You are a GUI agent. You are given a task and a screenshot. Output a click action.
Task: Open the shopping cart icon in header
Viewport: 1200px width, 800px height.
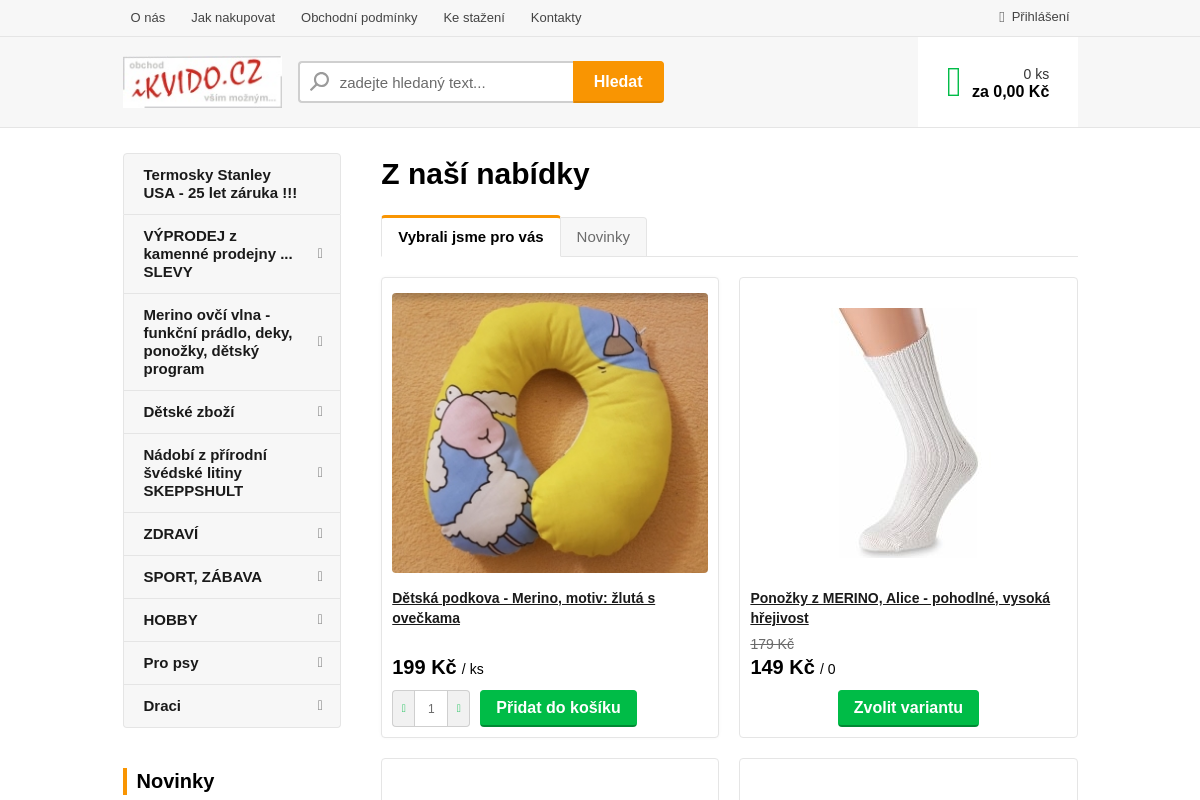[x=952, y=81]
